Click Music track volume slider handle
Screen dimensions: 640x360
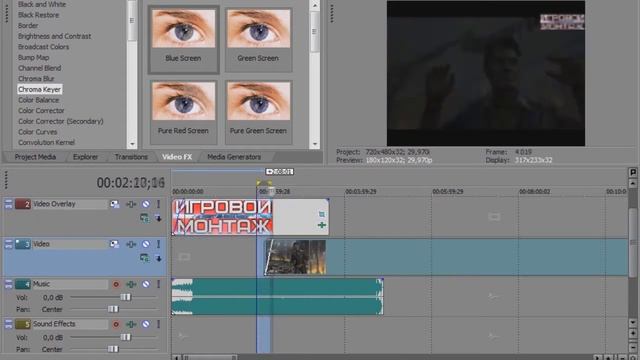(126, 297)
